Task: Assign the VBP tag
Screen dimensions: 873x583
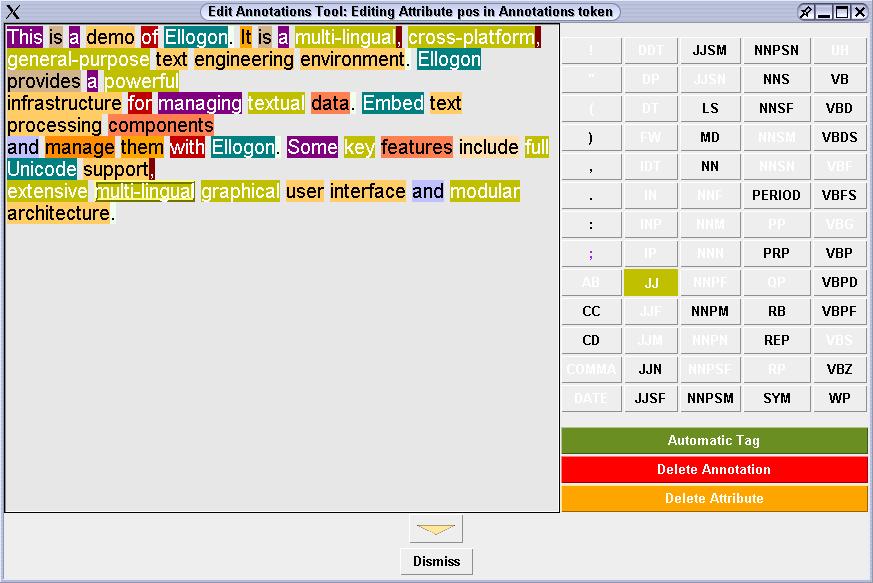Action: (840, 253)
